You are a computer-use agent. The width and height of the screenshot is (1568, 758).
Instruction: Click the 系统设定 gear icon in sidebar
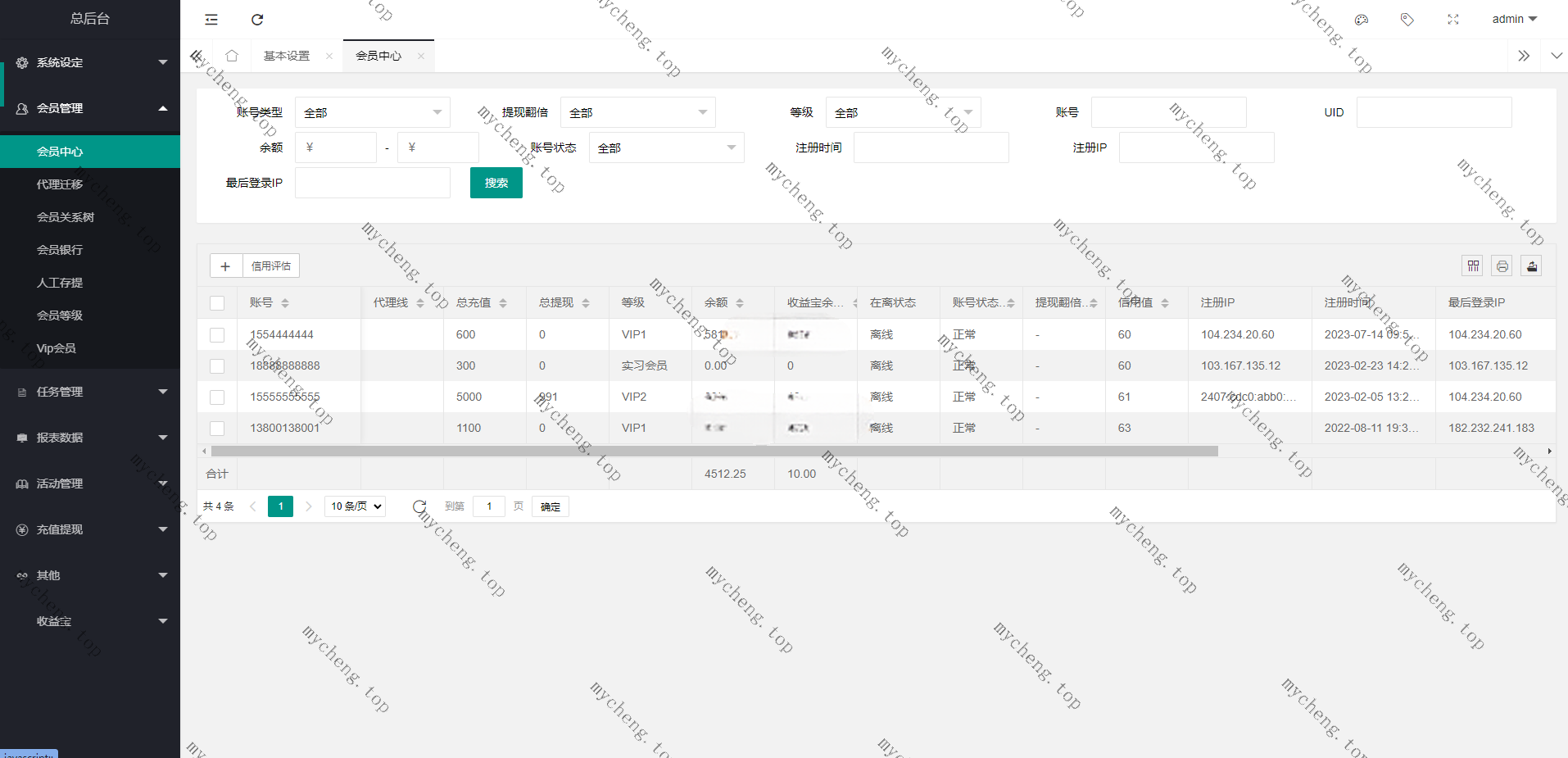pos(22,62)
